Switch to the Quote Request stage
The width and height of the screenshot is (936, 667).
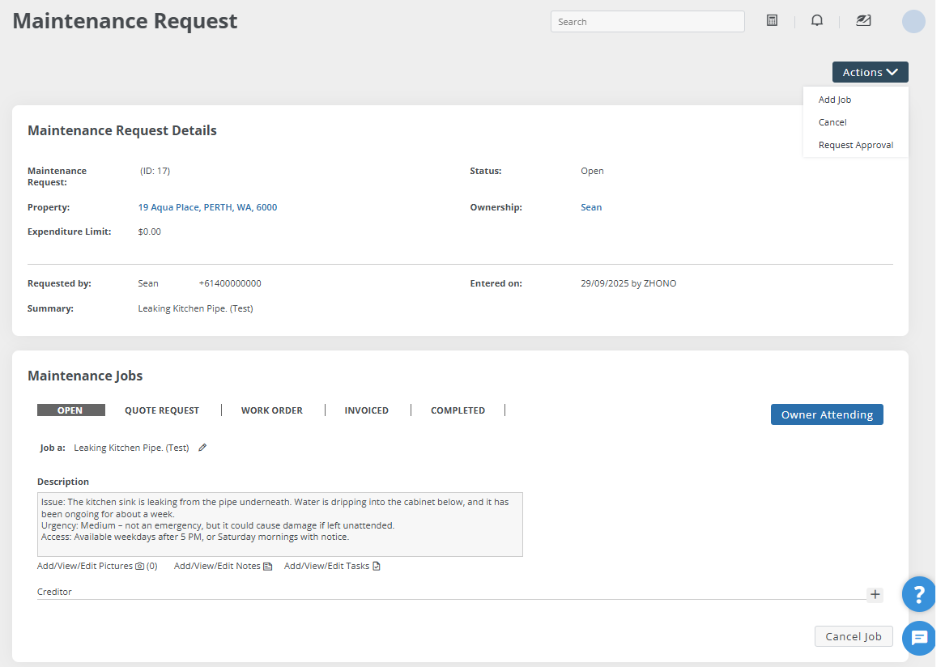point(162,410)
